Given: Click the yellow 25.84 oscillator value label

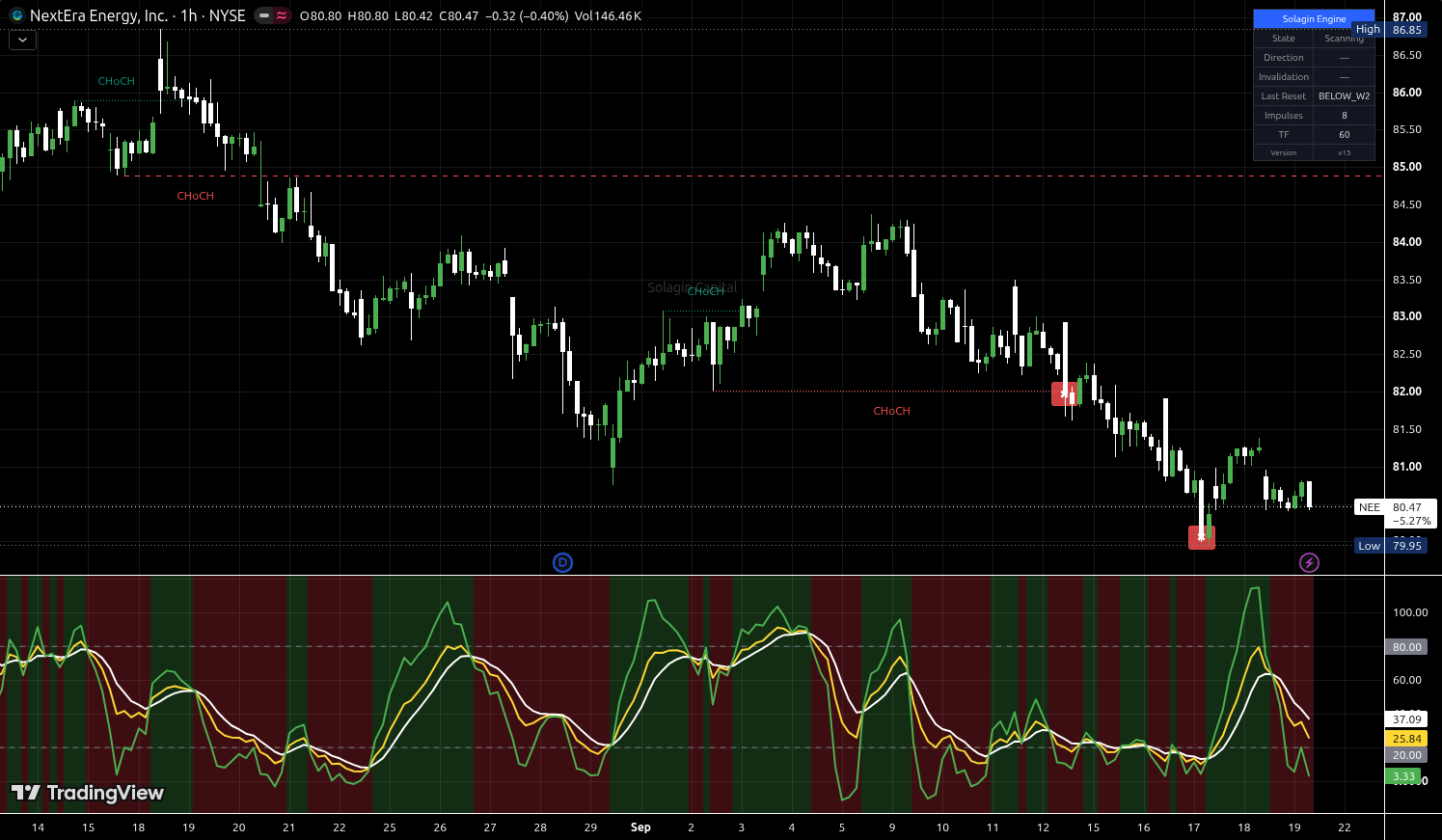Looking at the screenshot, I should point(1406,739).
